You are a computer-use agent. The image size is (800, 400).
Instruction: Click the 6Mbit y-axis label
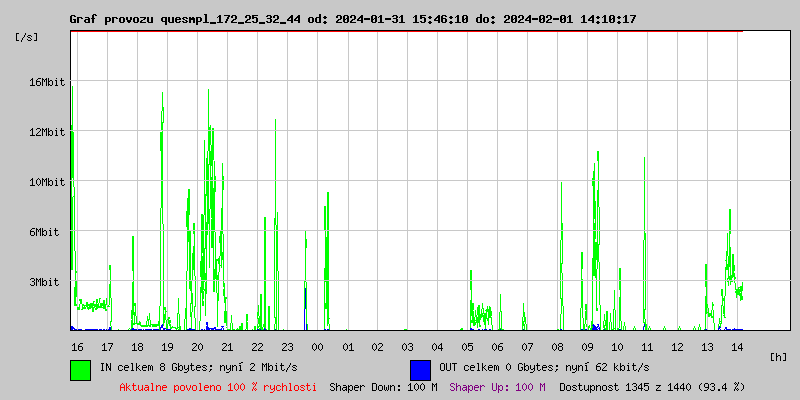click(46, 232)
